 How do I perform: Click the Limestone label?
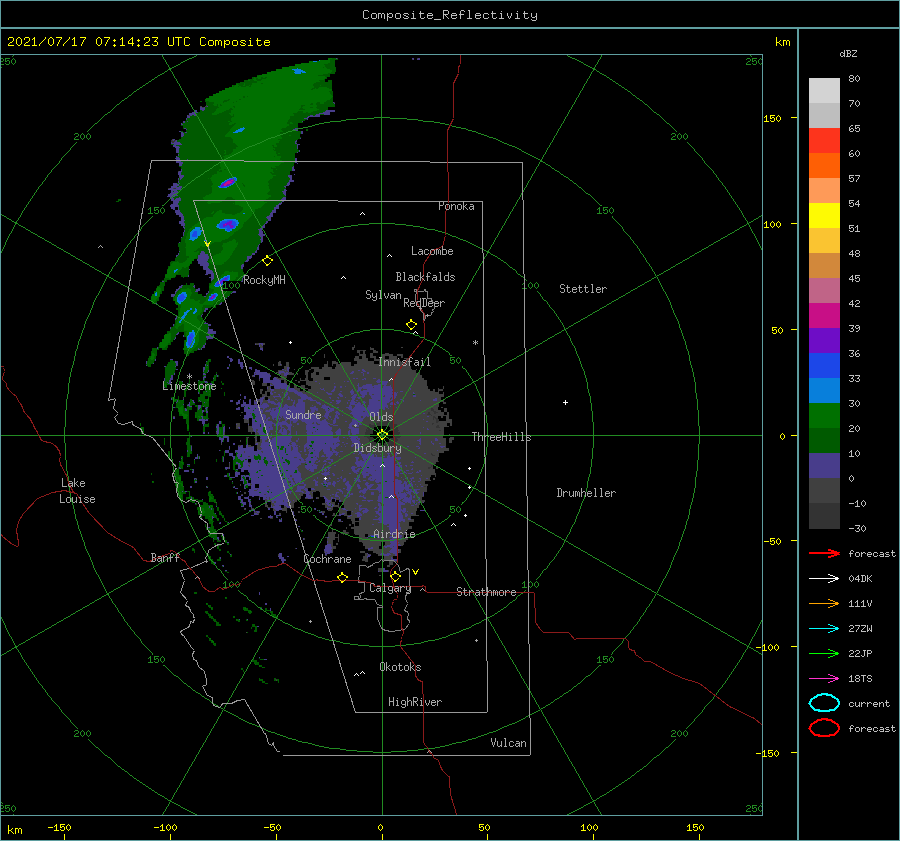[x=189, y=386]
